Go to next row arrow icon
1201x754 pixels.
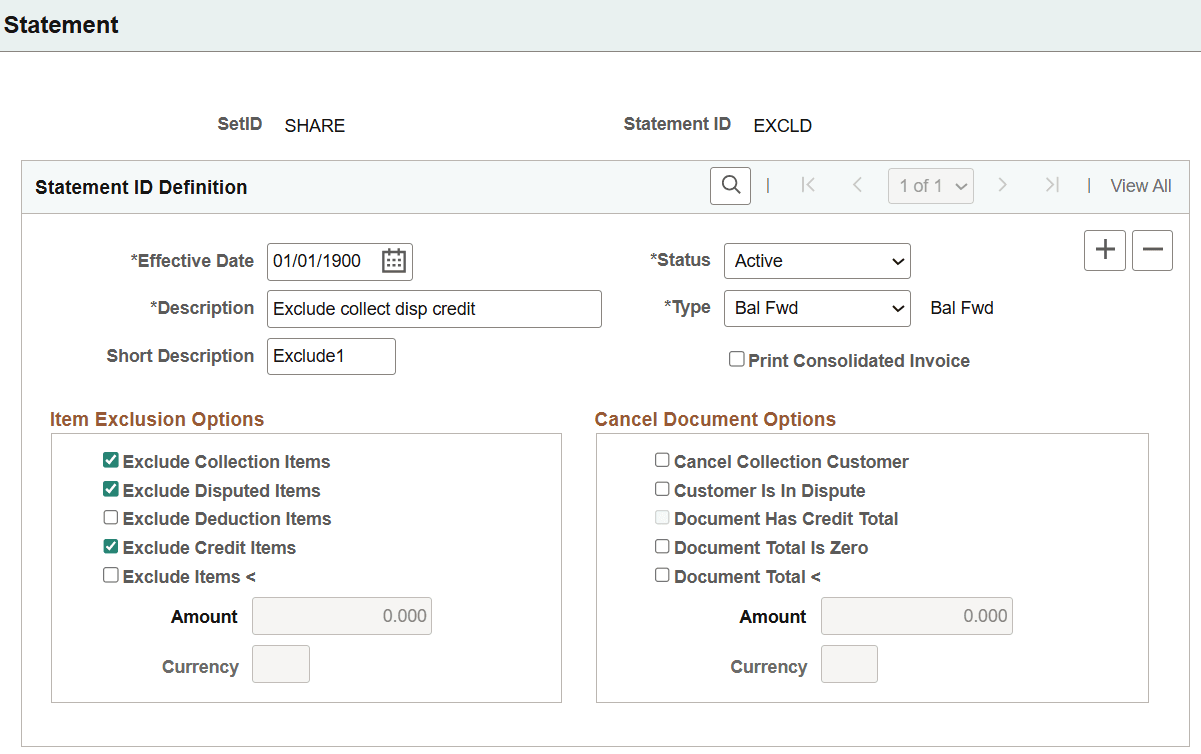tap(1003, 185)
